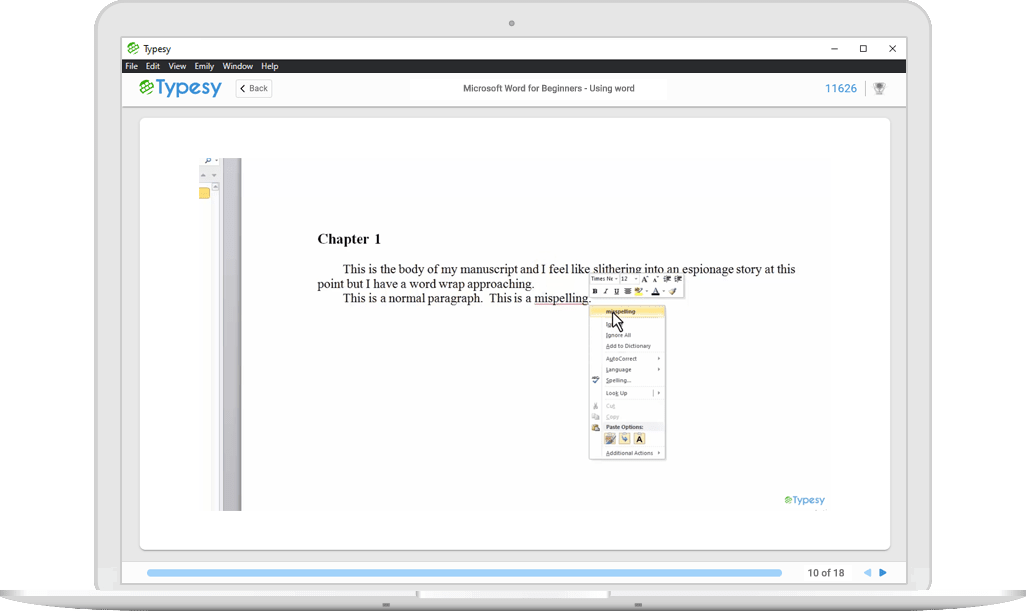Click the 'Chapter 1' heading
1026x611 pixels.
349,239
